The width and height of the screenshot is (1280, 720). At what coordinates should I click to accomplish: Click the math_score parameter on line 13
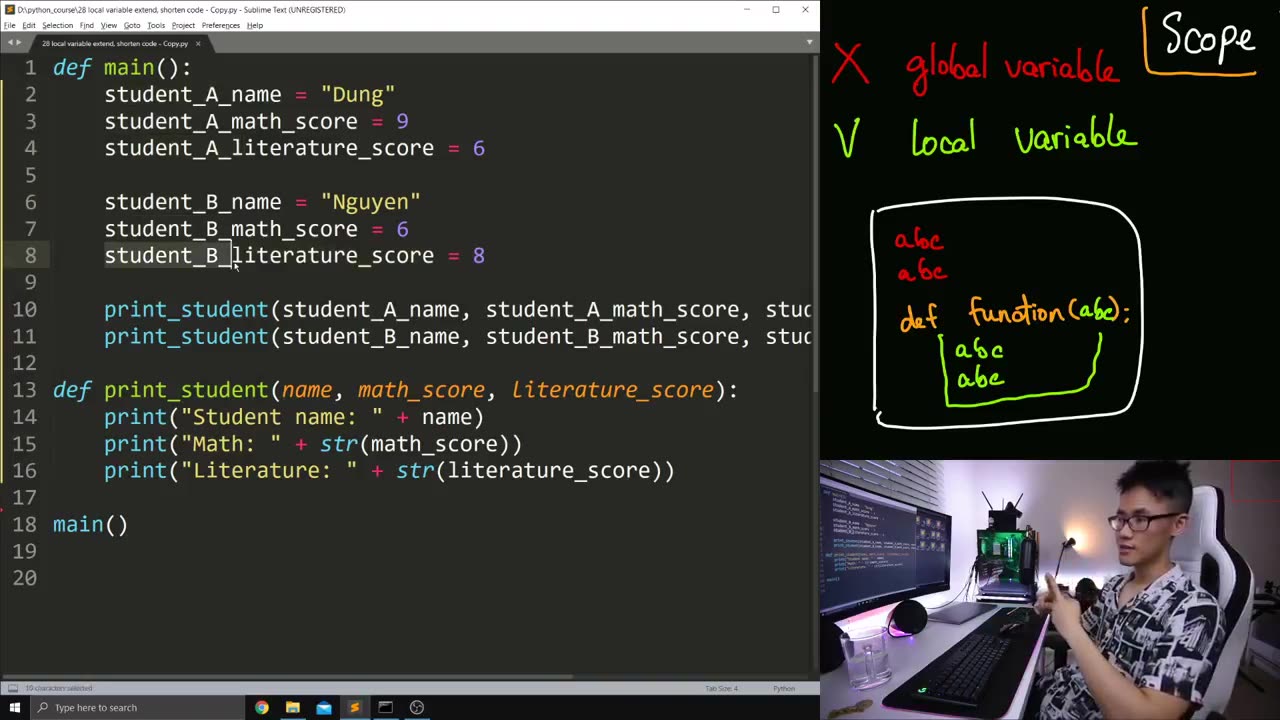(x=421, y=390)
